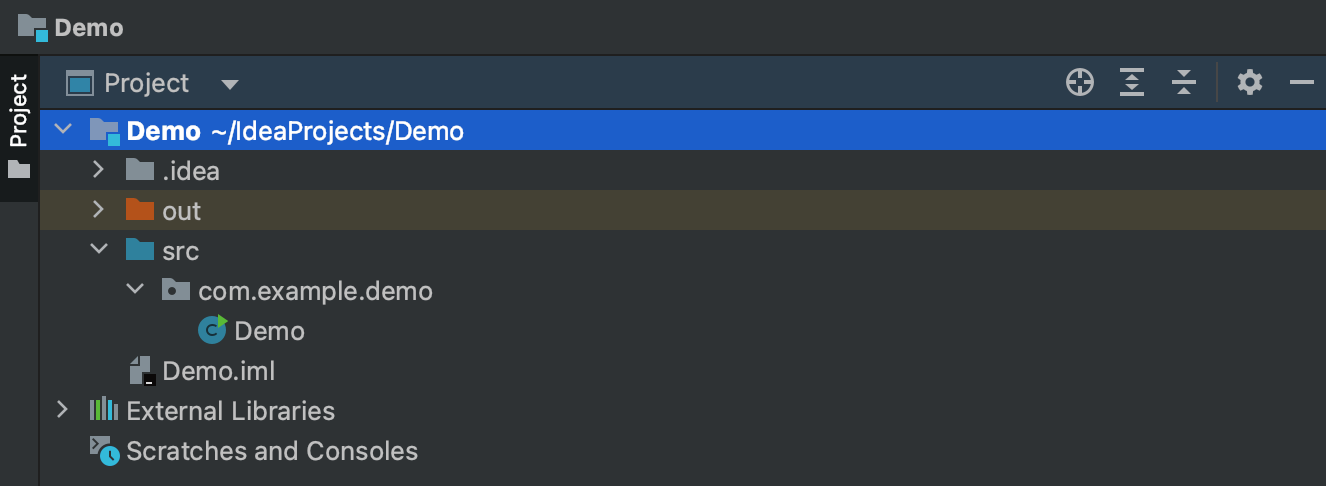The image size is (1326, 486).
Task: Click the Collapse All icon
Action: pyautogui.click(x=1184, y=83)
